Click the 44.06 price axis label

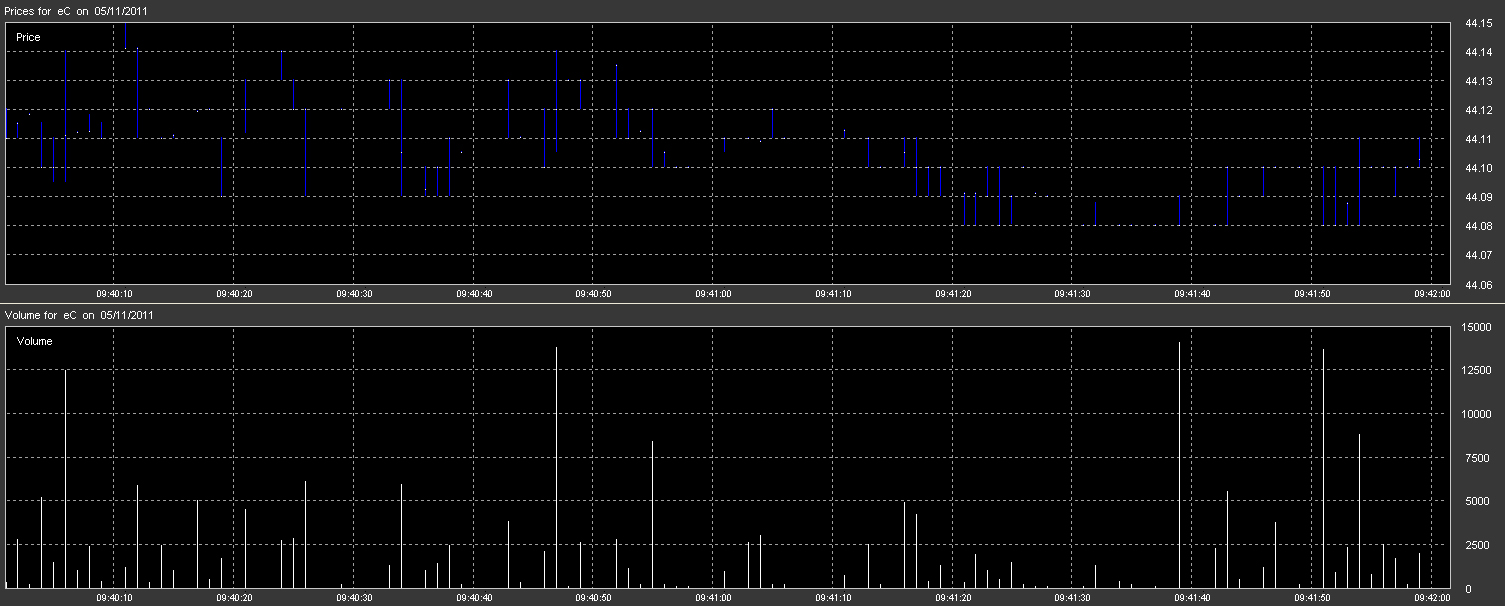pyautogui.click(x=1478, y=285)
